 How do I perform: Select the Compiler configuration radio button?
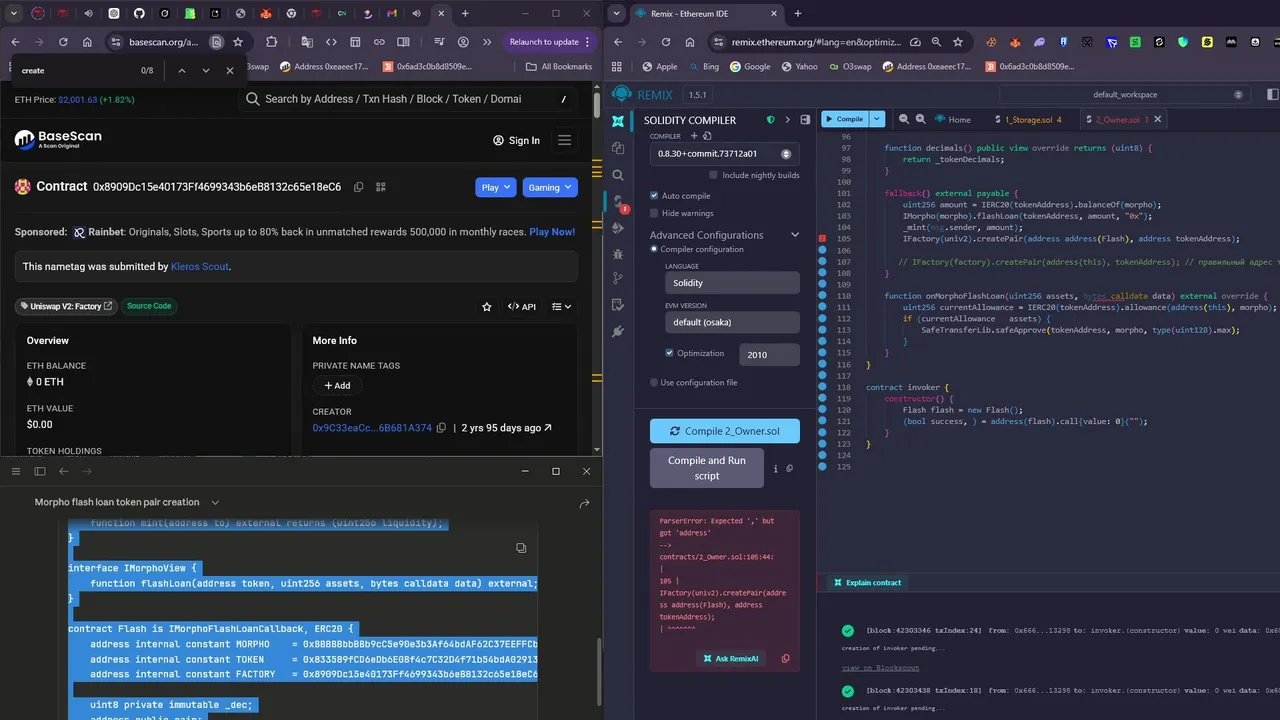[x=654, y=249]
